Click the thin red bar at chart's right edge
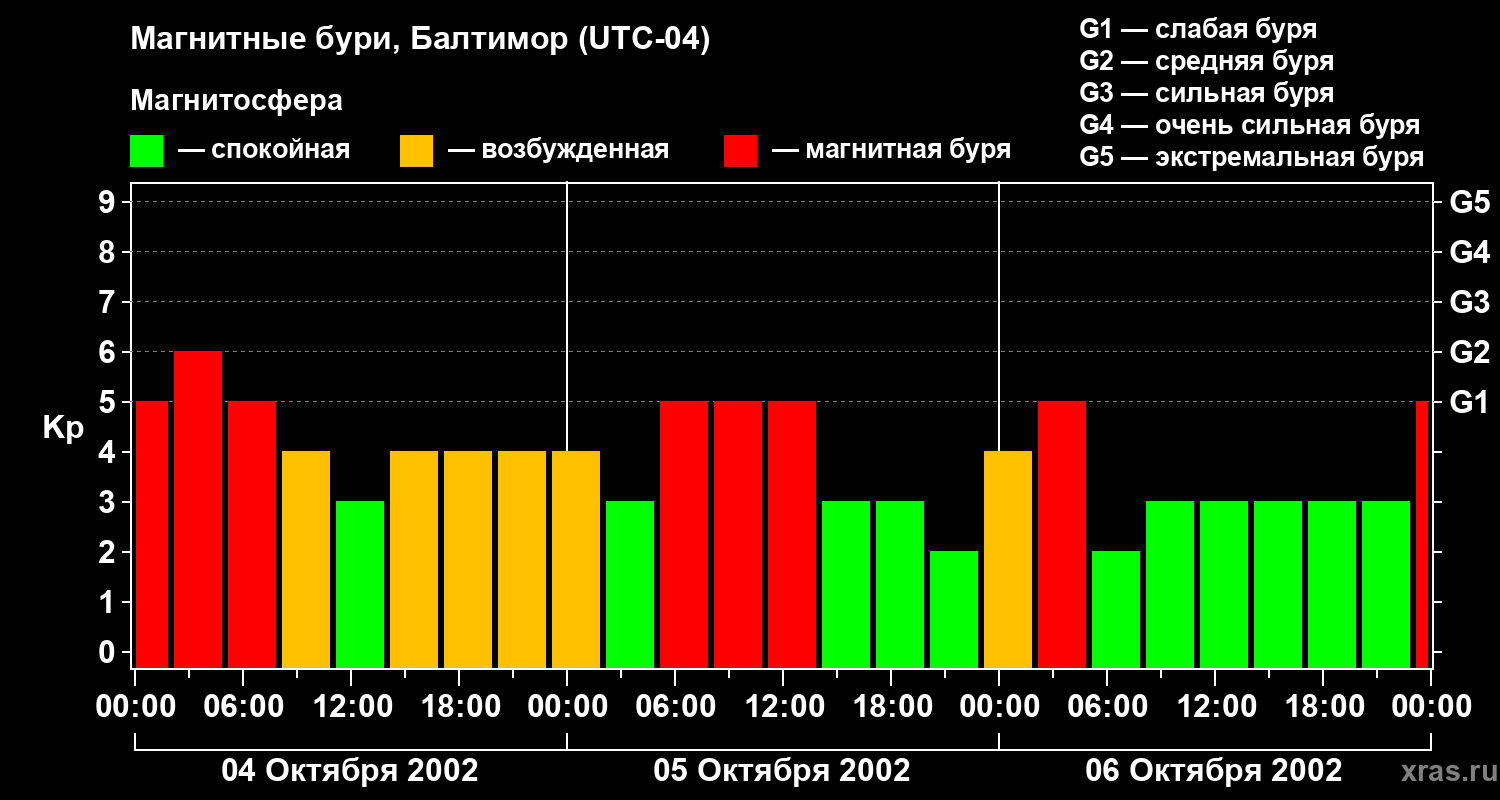 coord(1422,534)
